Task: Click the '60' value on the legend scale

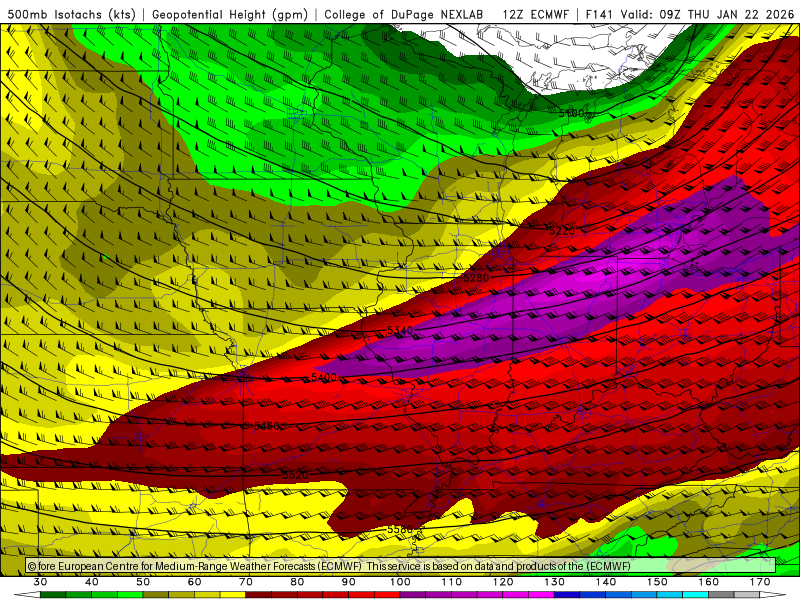Action: point(194,582)
